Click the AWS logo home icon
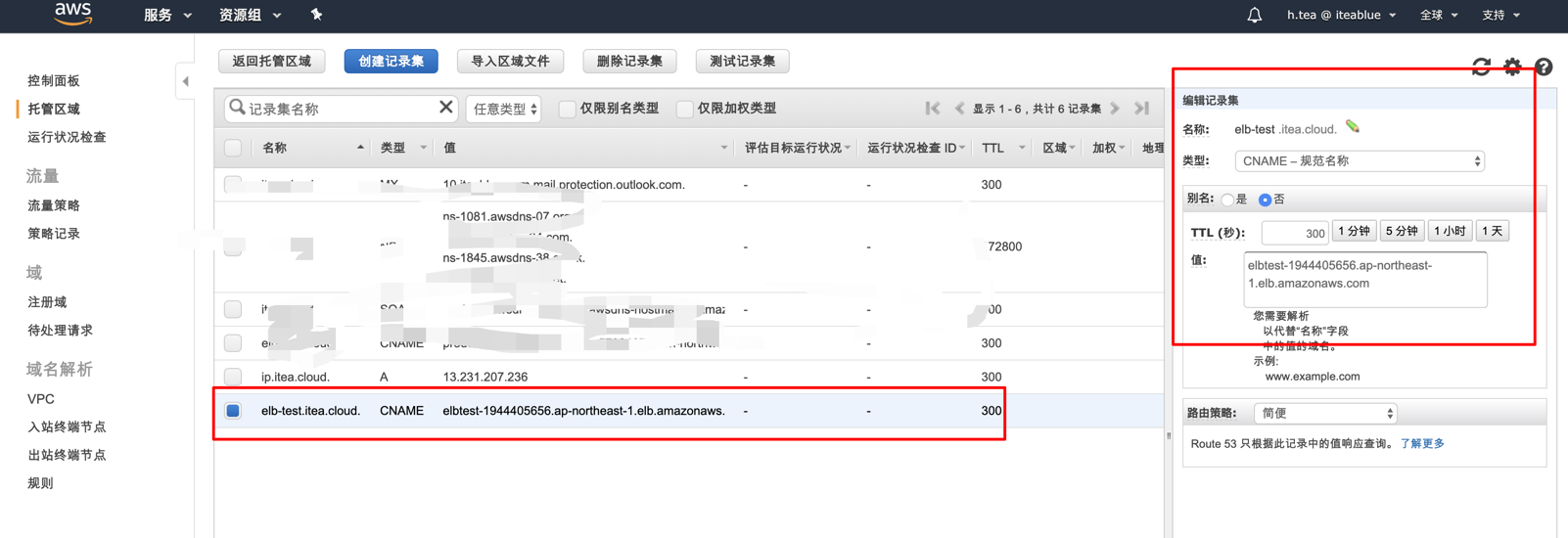Viewport: 1568px width, 538px height. pyautogui.click(x=73, y=14)
